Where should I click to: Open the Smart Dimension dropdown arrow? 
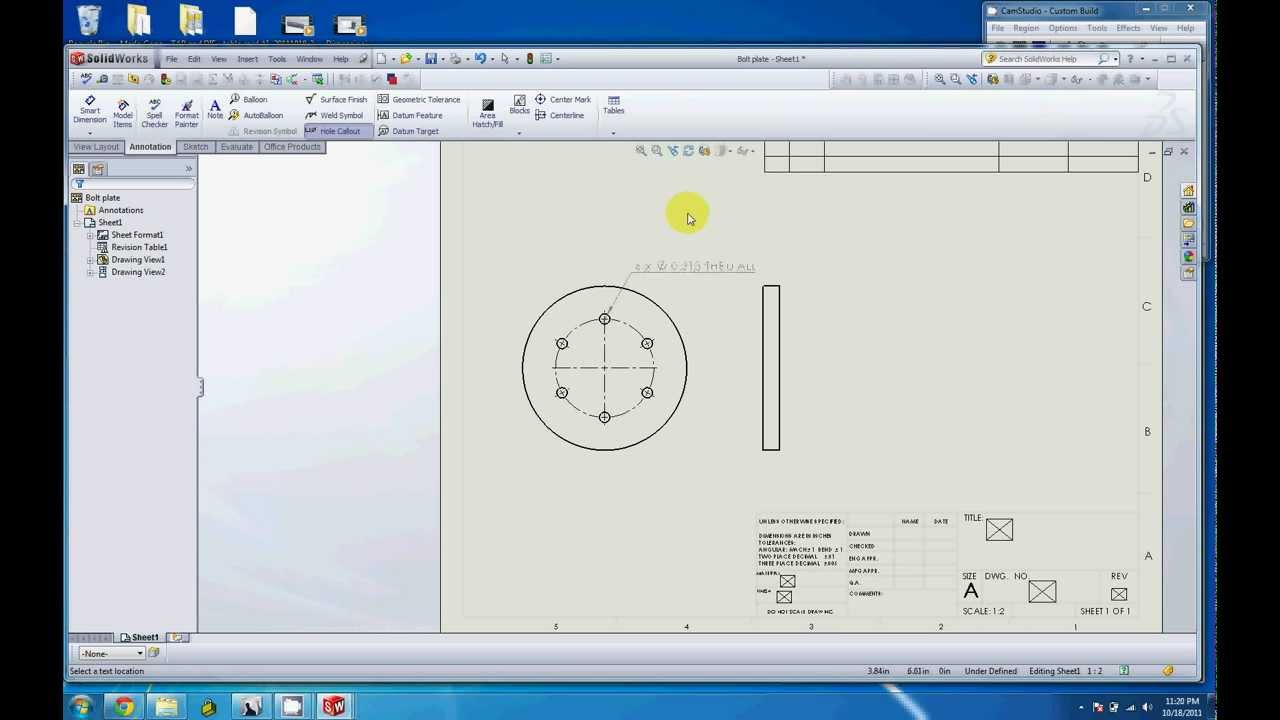pos(89,133)
